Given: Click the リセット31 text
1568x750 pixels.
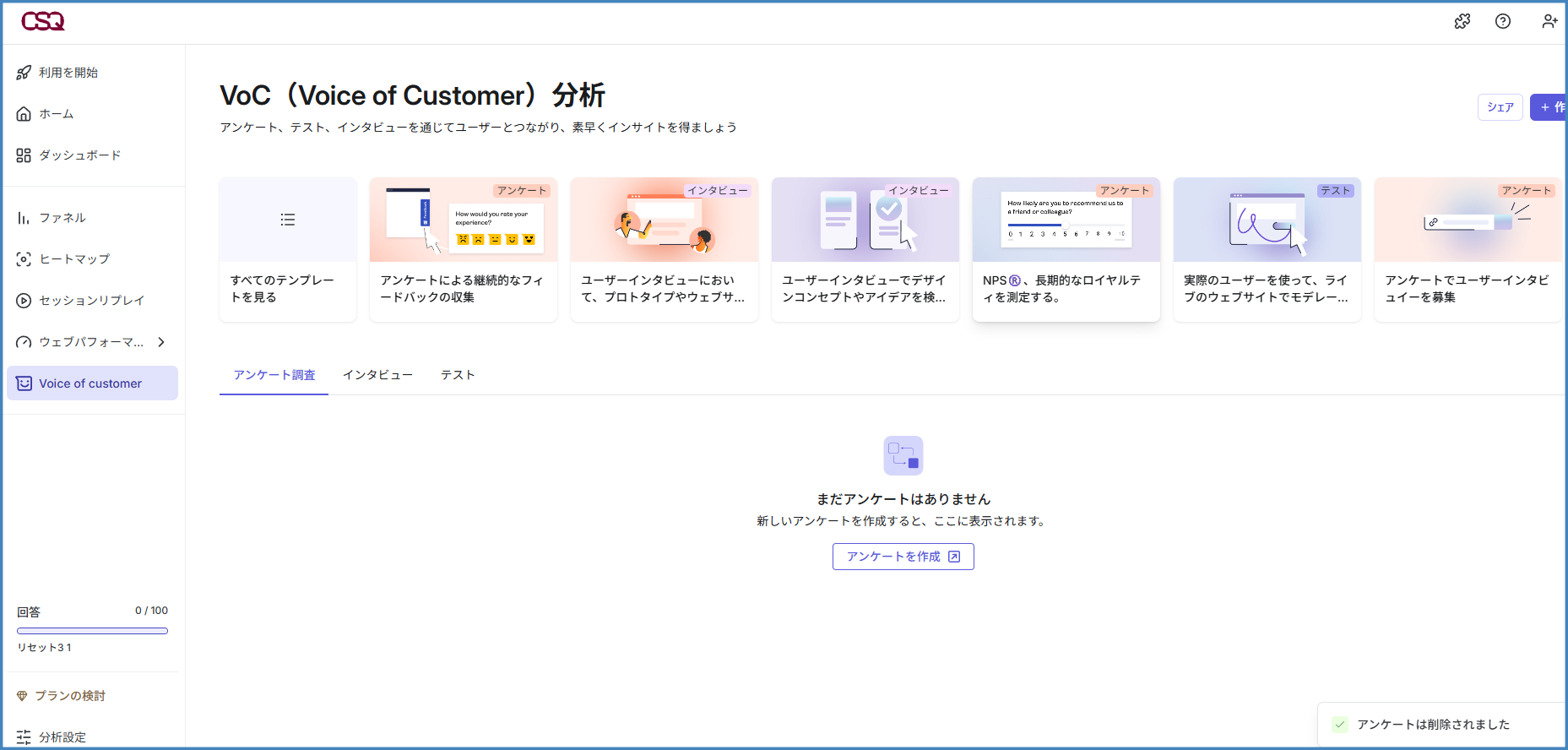Looking at the screenshot, I should coord(45,648).
